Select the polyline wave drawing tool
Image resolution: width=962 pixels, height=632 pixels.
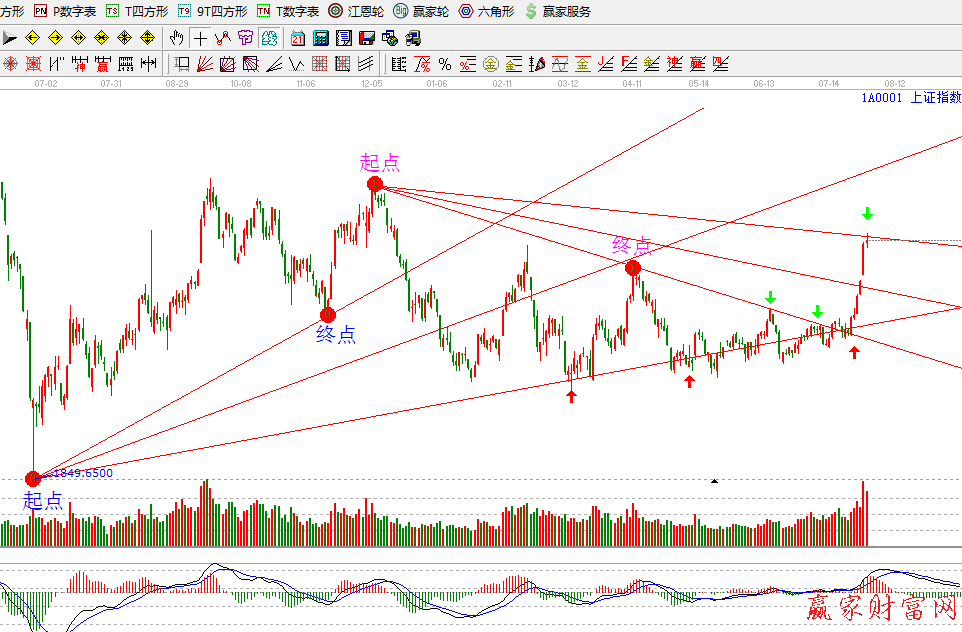pyautogui.click(x=222, y=38)
